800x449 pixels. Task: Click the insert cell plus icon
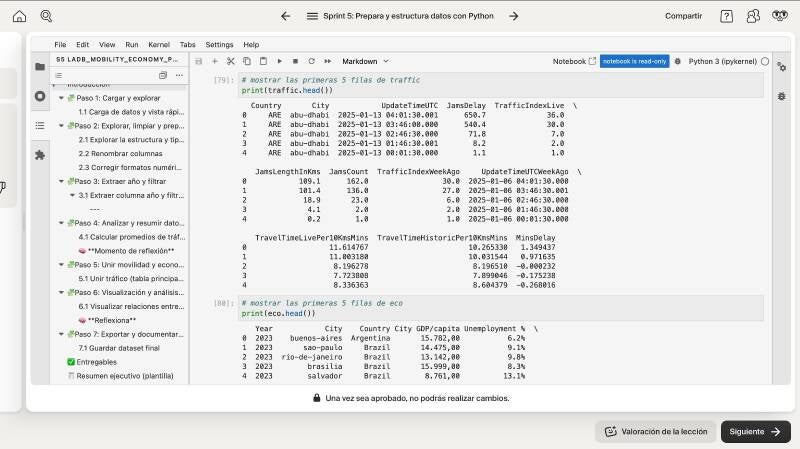214,61
